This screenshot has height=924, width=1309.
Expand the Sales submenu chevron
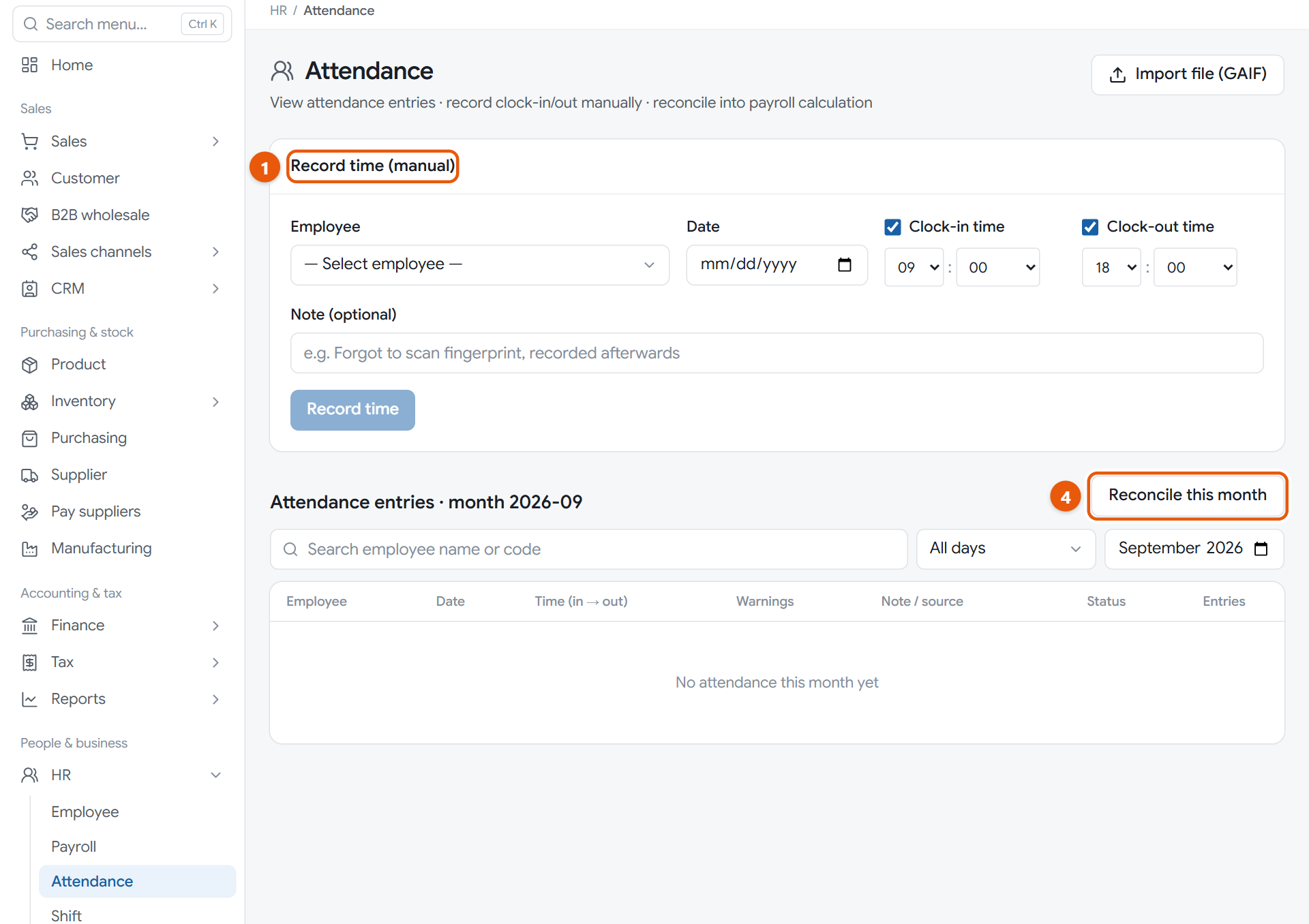point(215,141)
